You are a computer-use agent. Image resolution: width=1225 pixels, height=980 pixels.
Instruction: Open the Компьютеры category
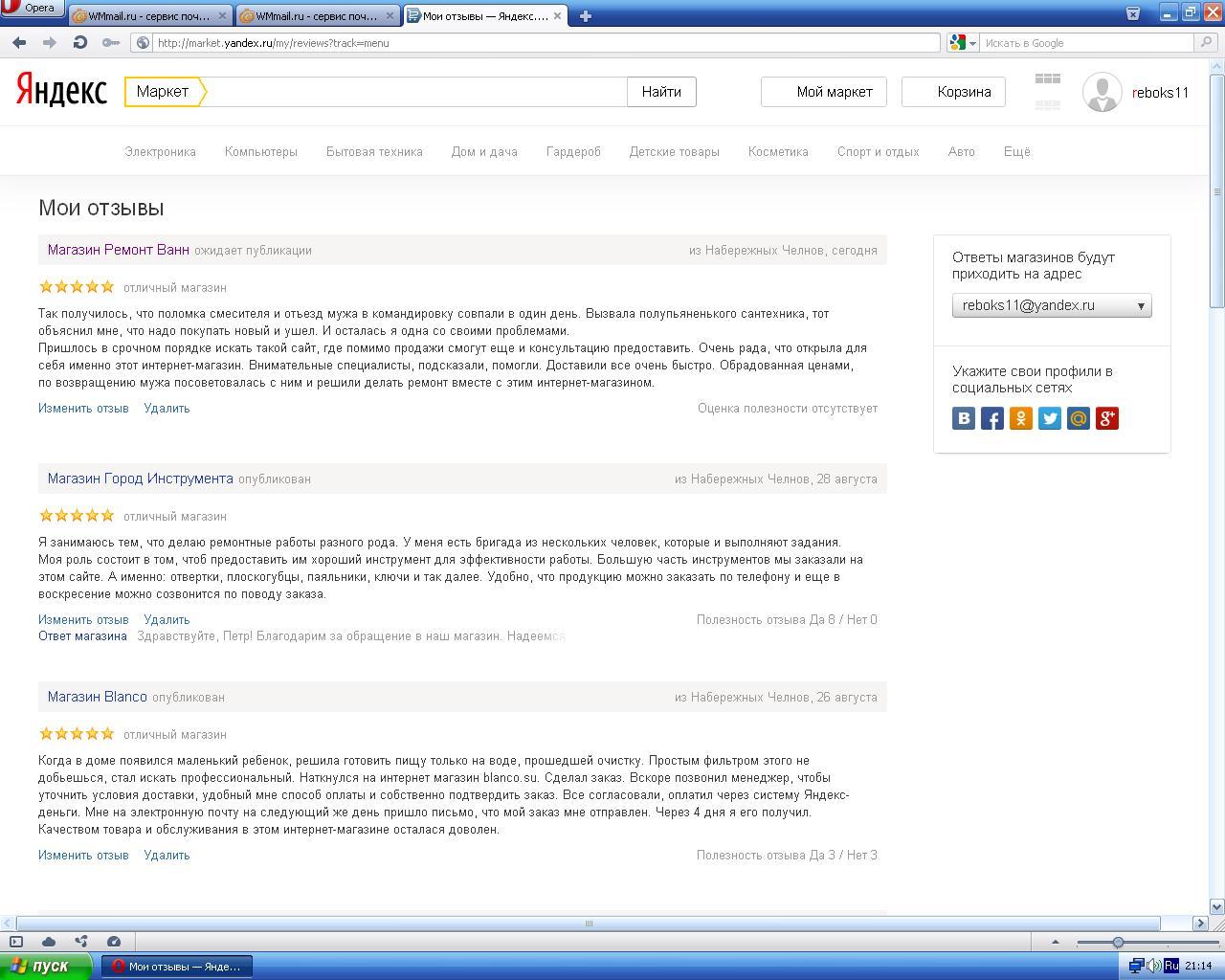(261, 151)
